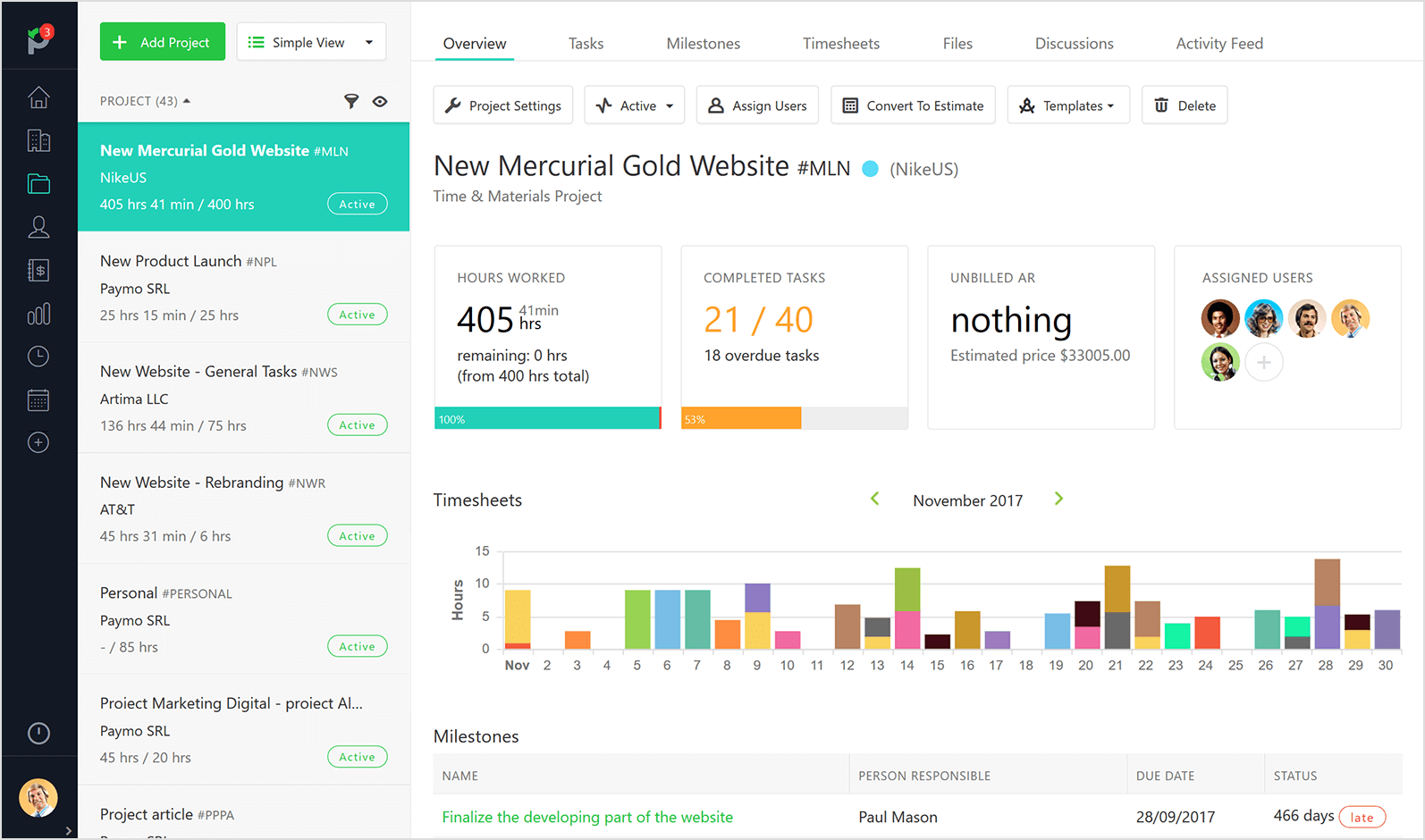
Task: Click the Project Settings button
Action: pos(503,105)
